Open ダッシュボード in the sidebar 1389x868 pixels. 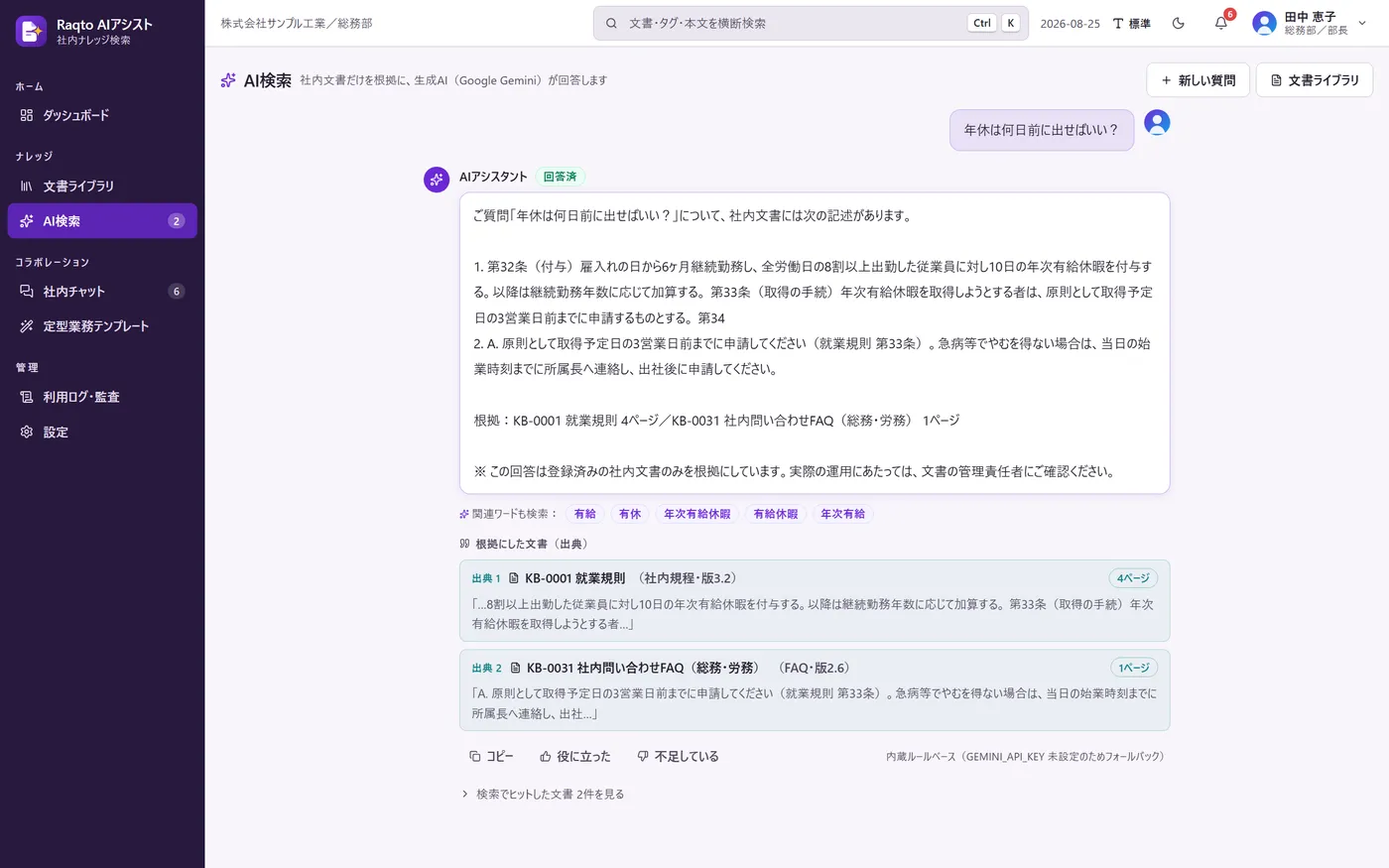(102, 115)
